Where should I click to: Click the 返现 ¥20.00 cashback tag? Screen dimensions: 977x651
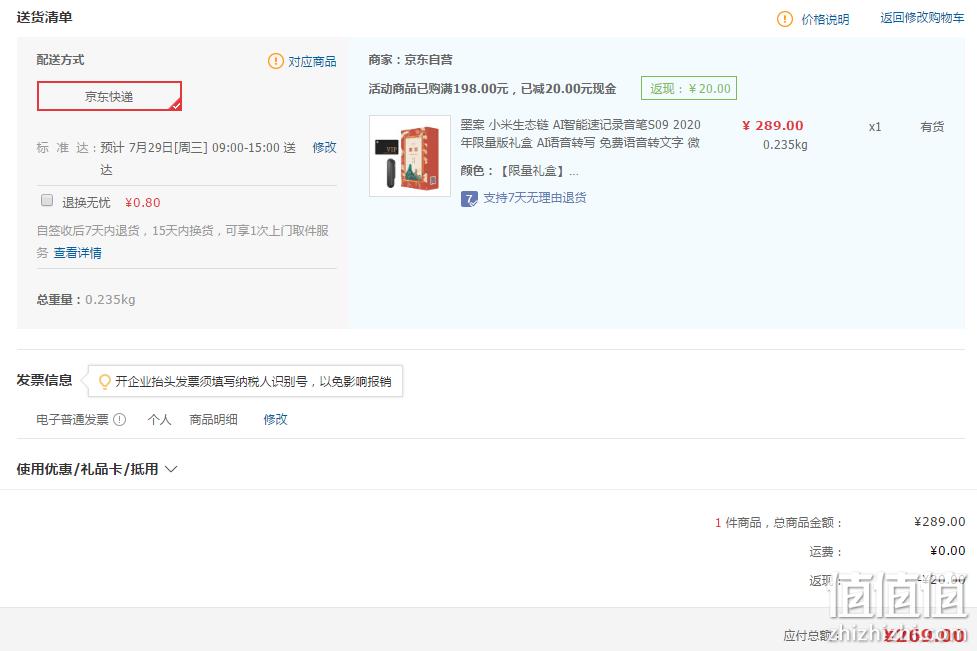(x=689, y=88)
